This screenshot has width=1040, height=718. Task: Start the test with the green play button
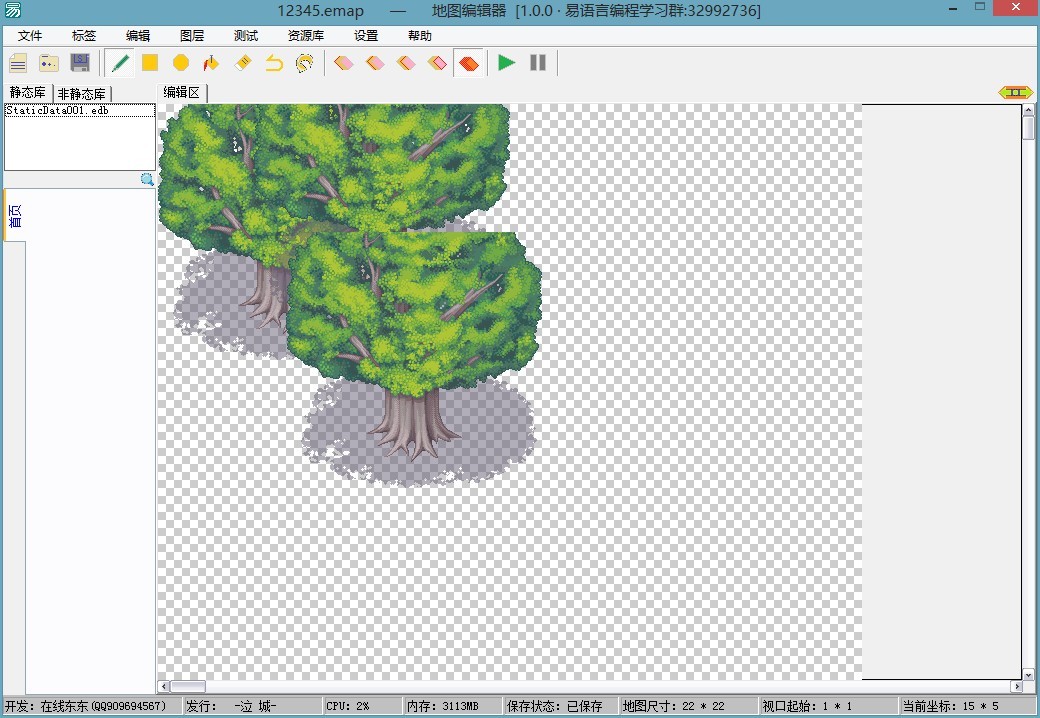[x=507, y=63]
